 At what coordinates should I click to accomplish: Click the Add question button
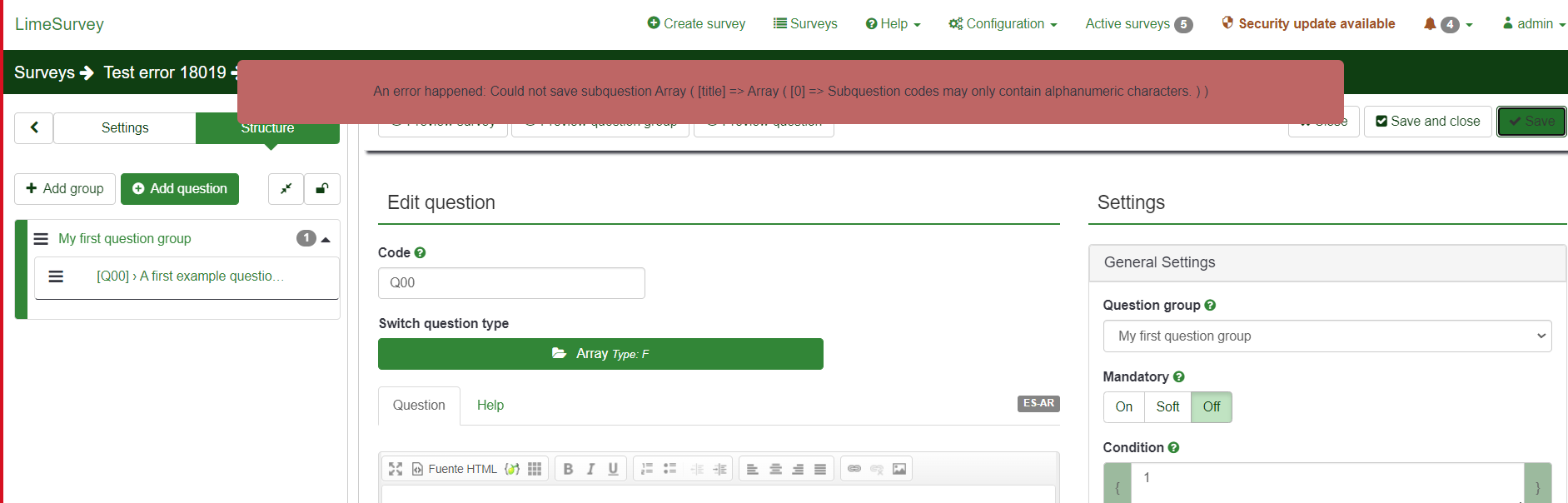180,189
